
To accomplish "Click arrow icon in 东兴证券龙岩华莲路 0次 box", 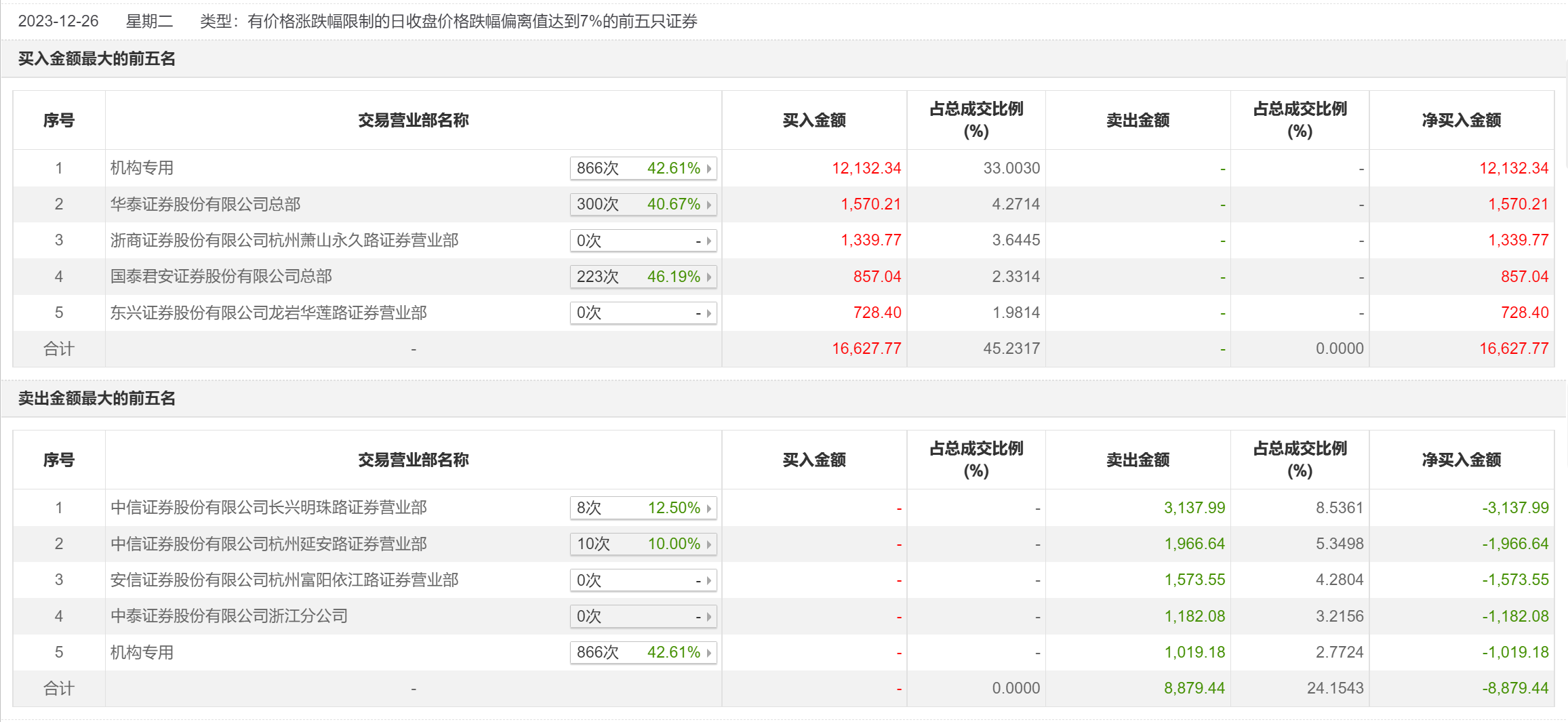I will point(709,313).
